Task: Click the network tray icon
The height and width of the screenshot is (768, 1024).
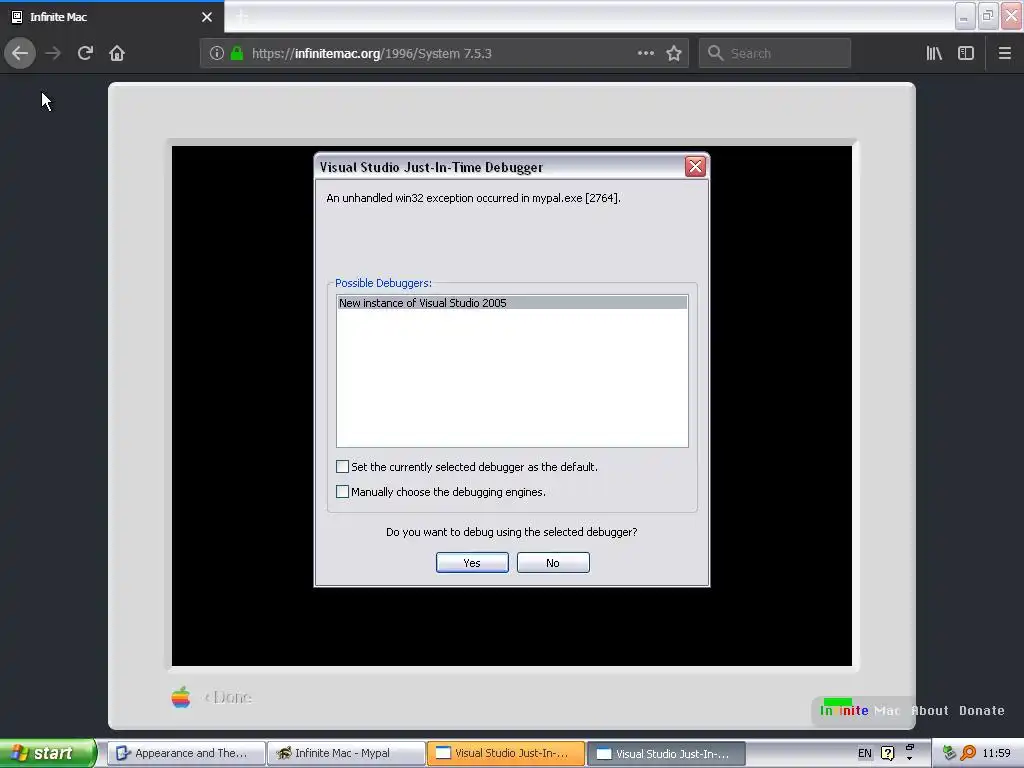Action: tap(950, 754)
